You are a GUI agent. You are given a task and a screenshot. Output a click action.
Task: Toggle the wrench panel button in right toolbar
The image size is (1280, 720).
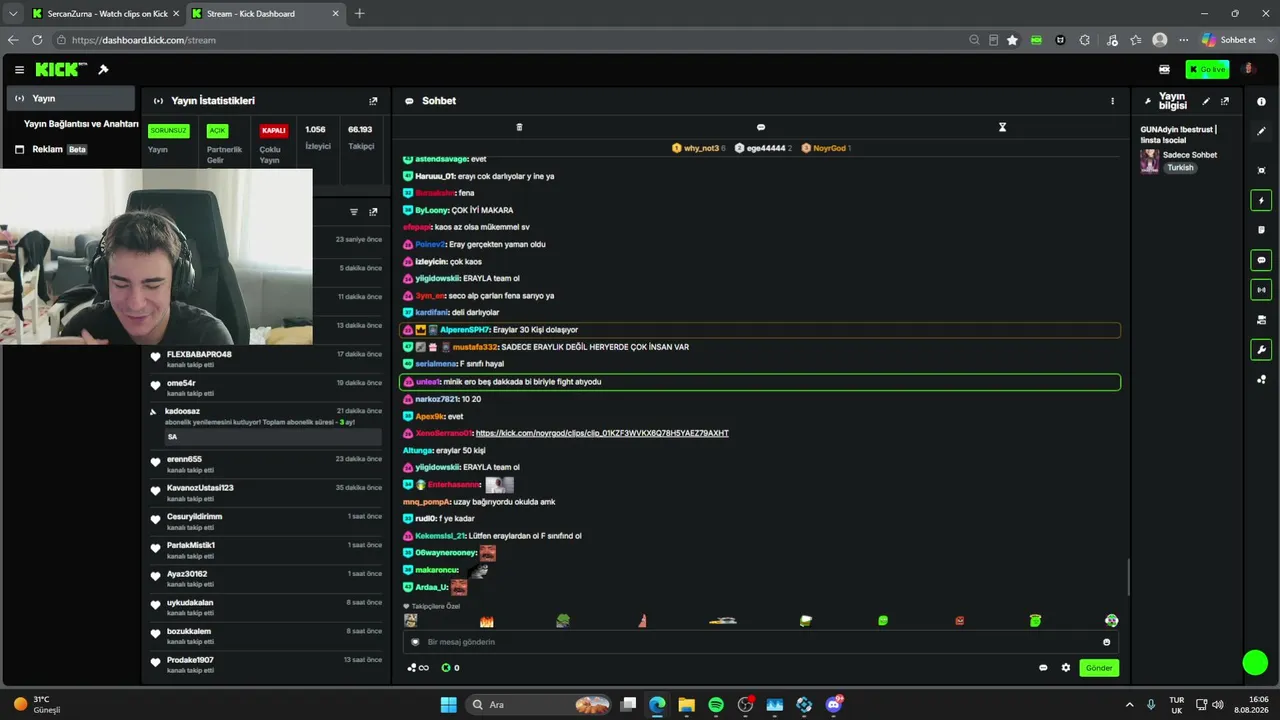pyautogui.click(x=1261, y=350)
